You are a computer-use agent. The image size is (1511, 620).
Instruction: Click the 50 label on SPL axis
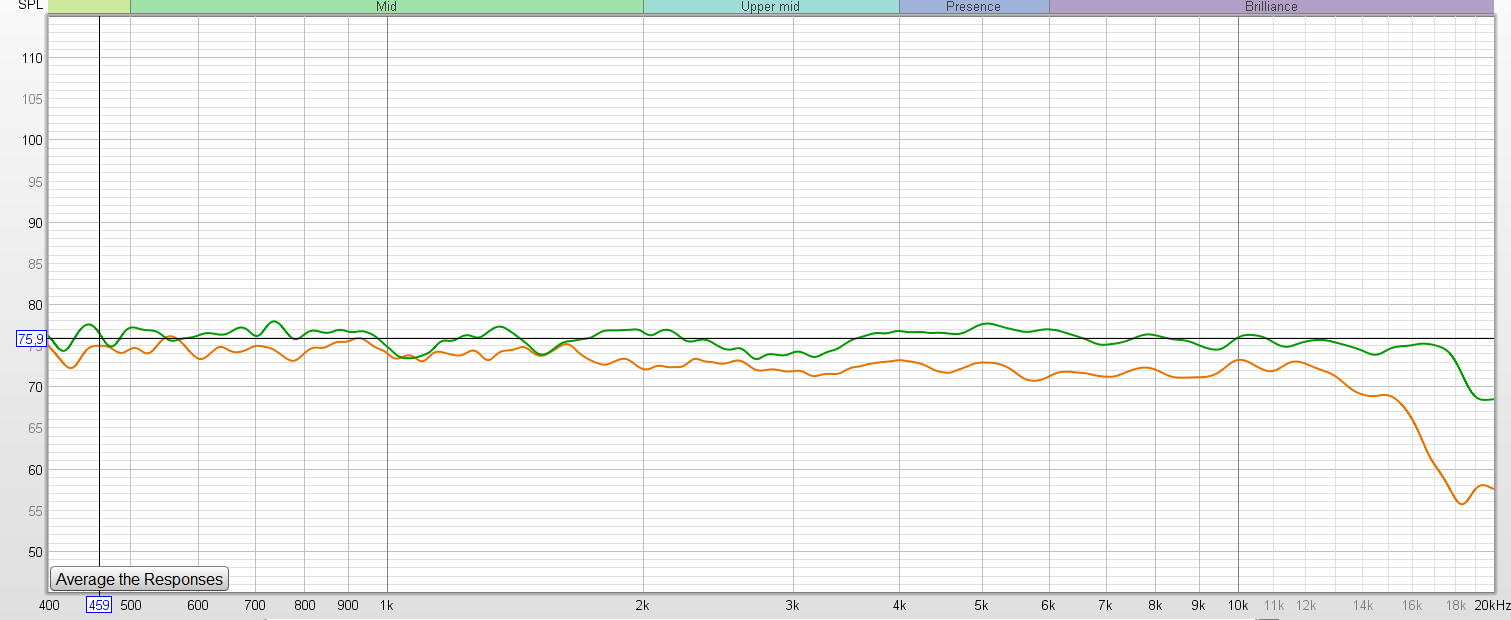click(x=35, y=552)
